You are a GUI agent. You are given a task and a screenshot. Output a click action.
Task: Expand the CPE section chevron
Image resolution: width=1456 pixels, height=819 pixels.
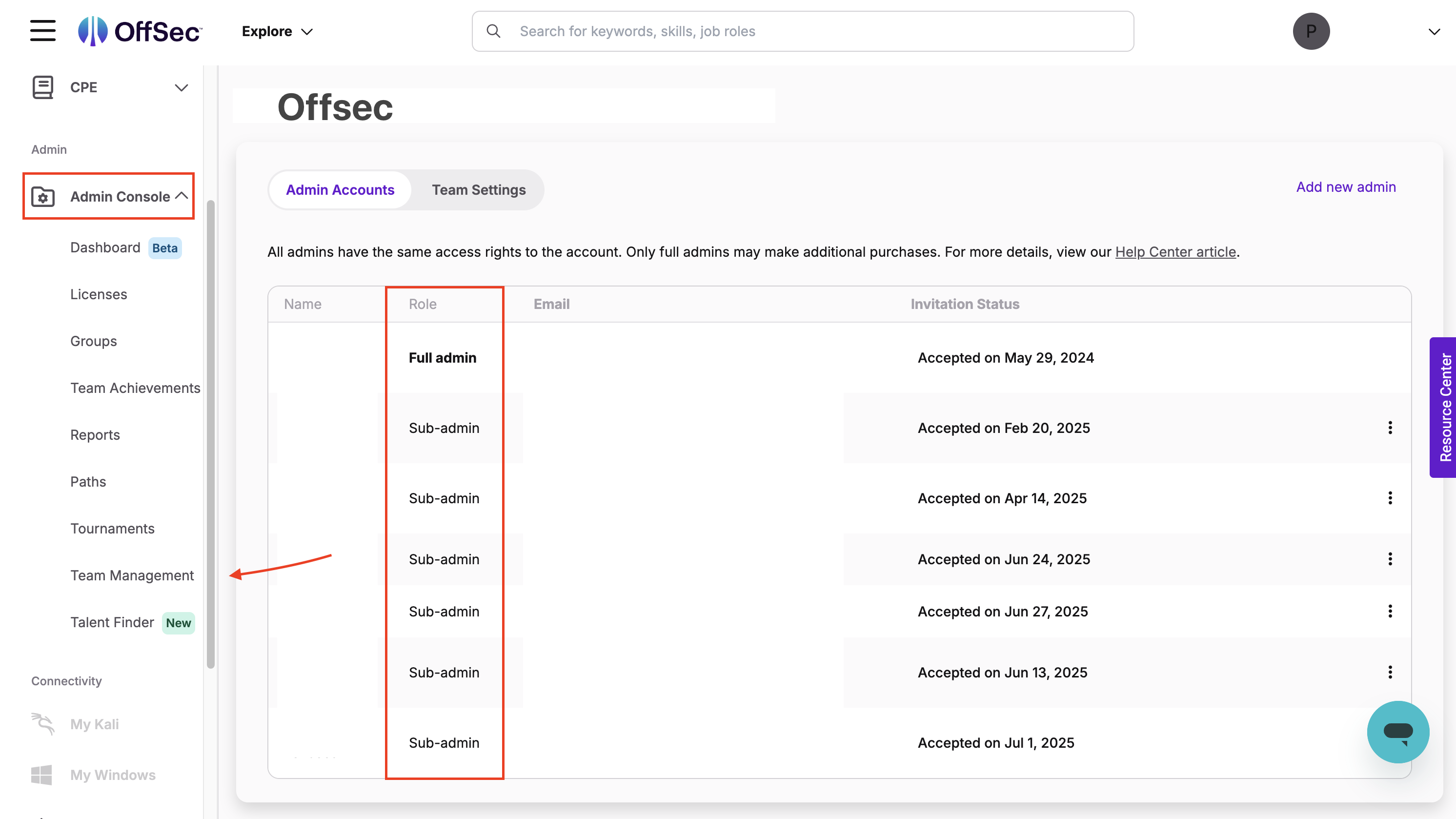181,87
